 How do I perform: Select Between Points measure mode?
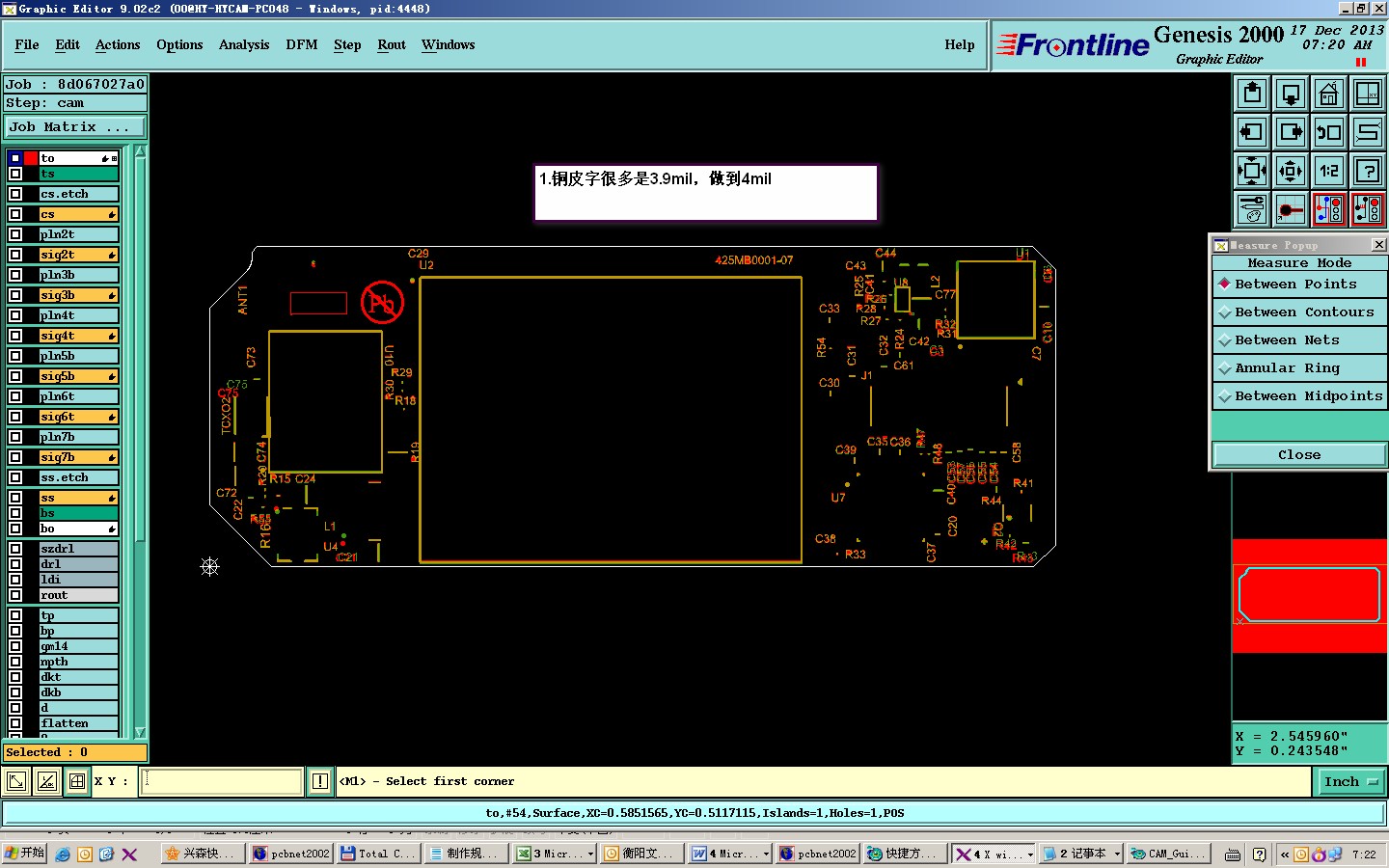tap(1299, 285)
